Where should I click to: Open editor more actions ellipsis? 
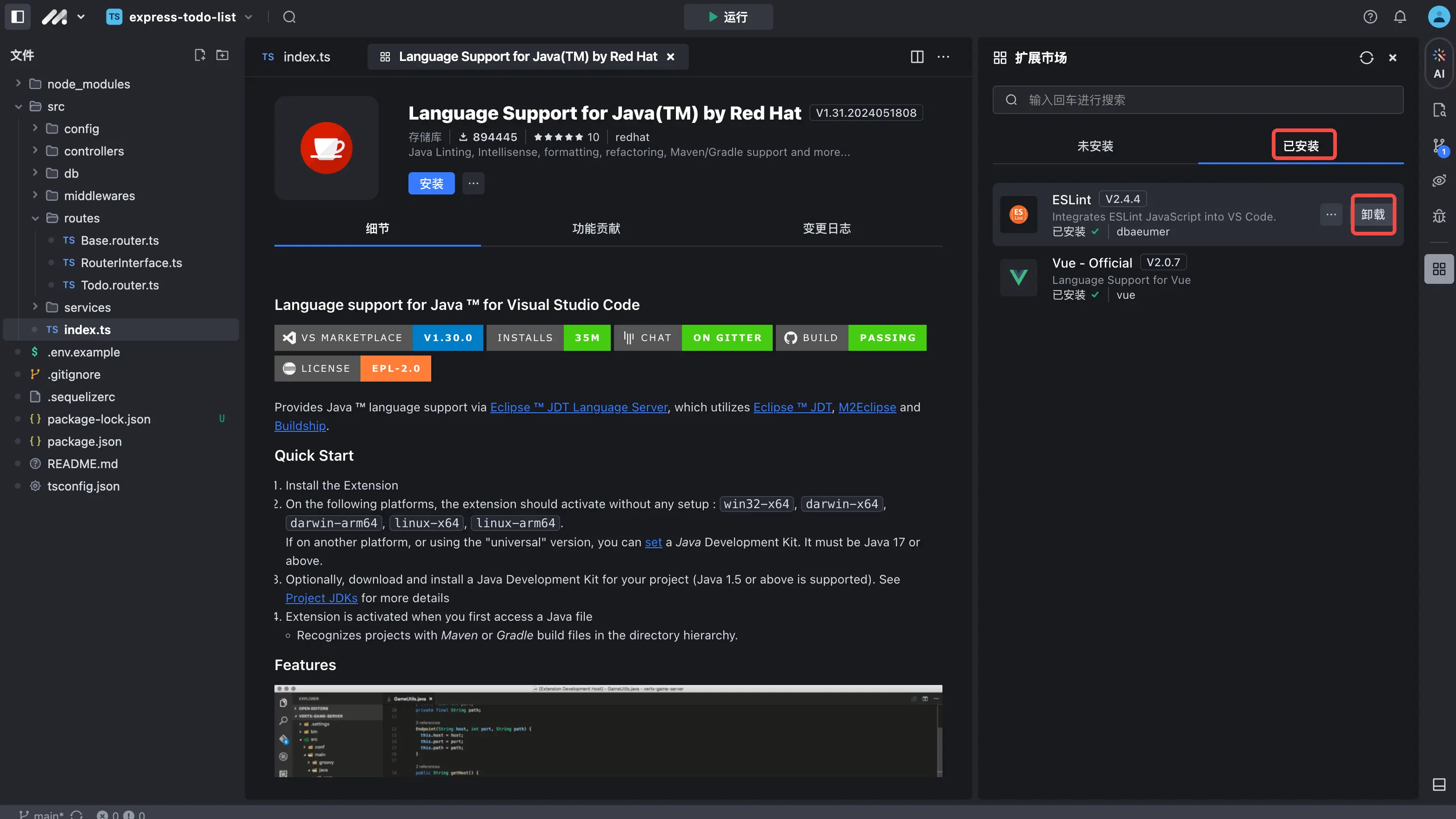point(943,57)
